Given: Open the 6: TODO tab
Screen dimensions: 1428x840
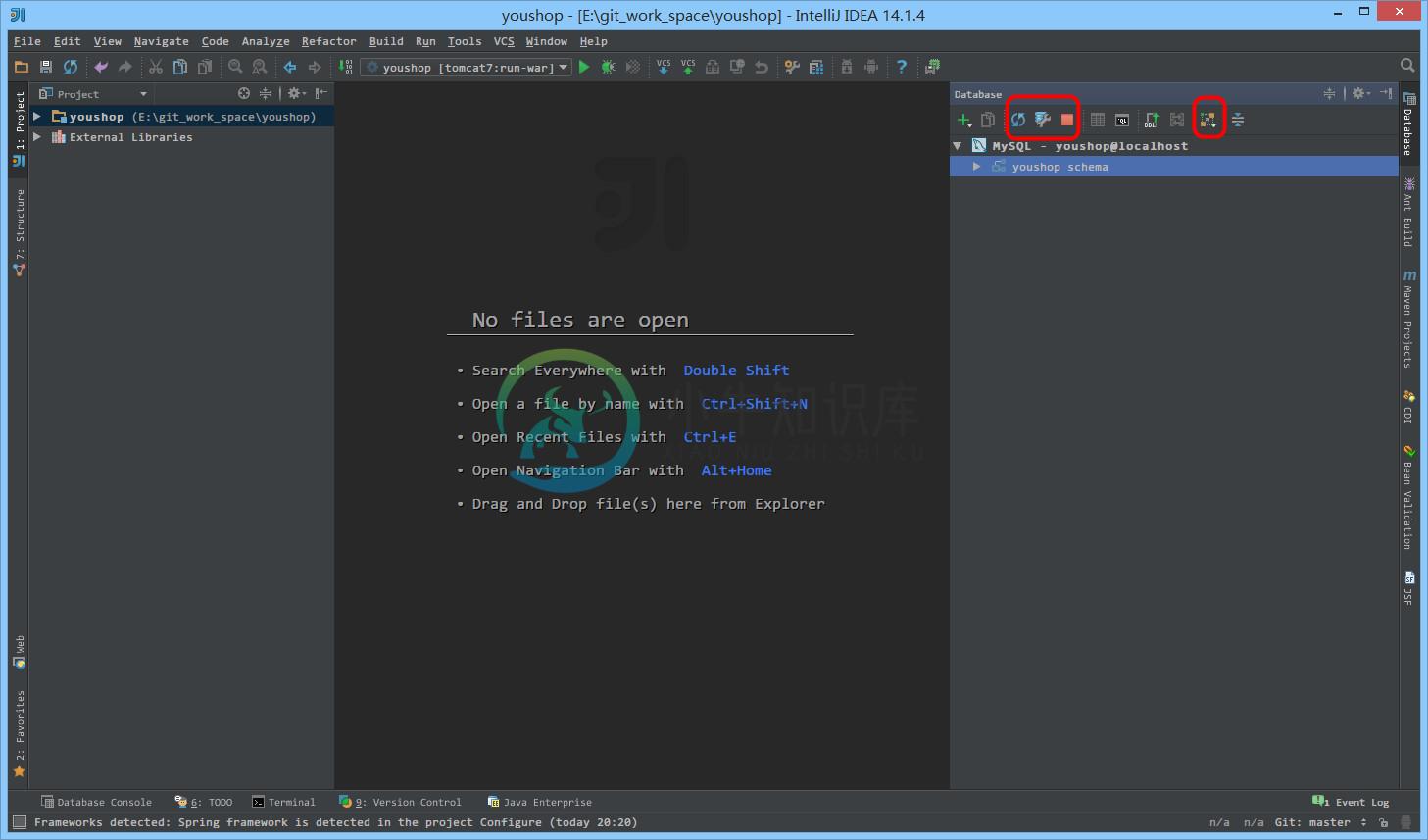Looking at the screenshot, I should click(x=204, y=802).
